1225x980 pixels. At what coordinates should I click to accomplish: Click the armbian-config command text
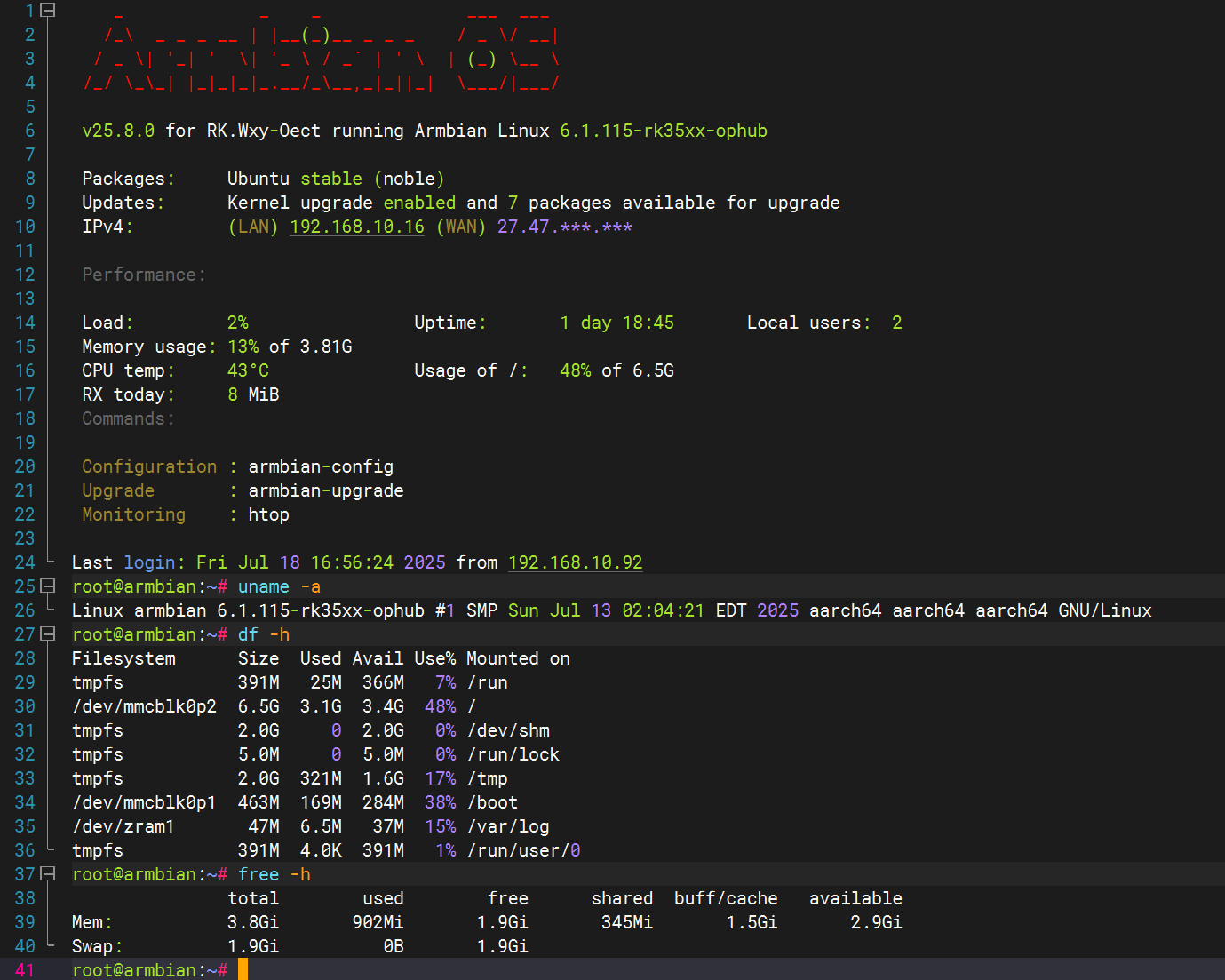pos(321,467)
